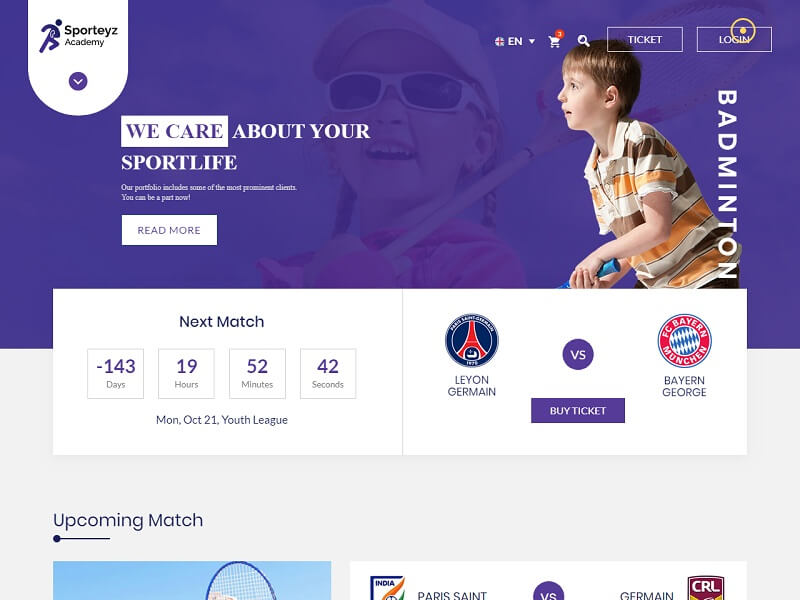Select the FC Bayern München crest
Screen dimensions: 800x600
point(684,340)
